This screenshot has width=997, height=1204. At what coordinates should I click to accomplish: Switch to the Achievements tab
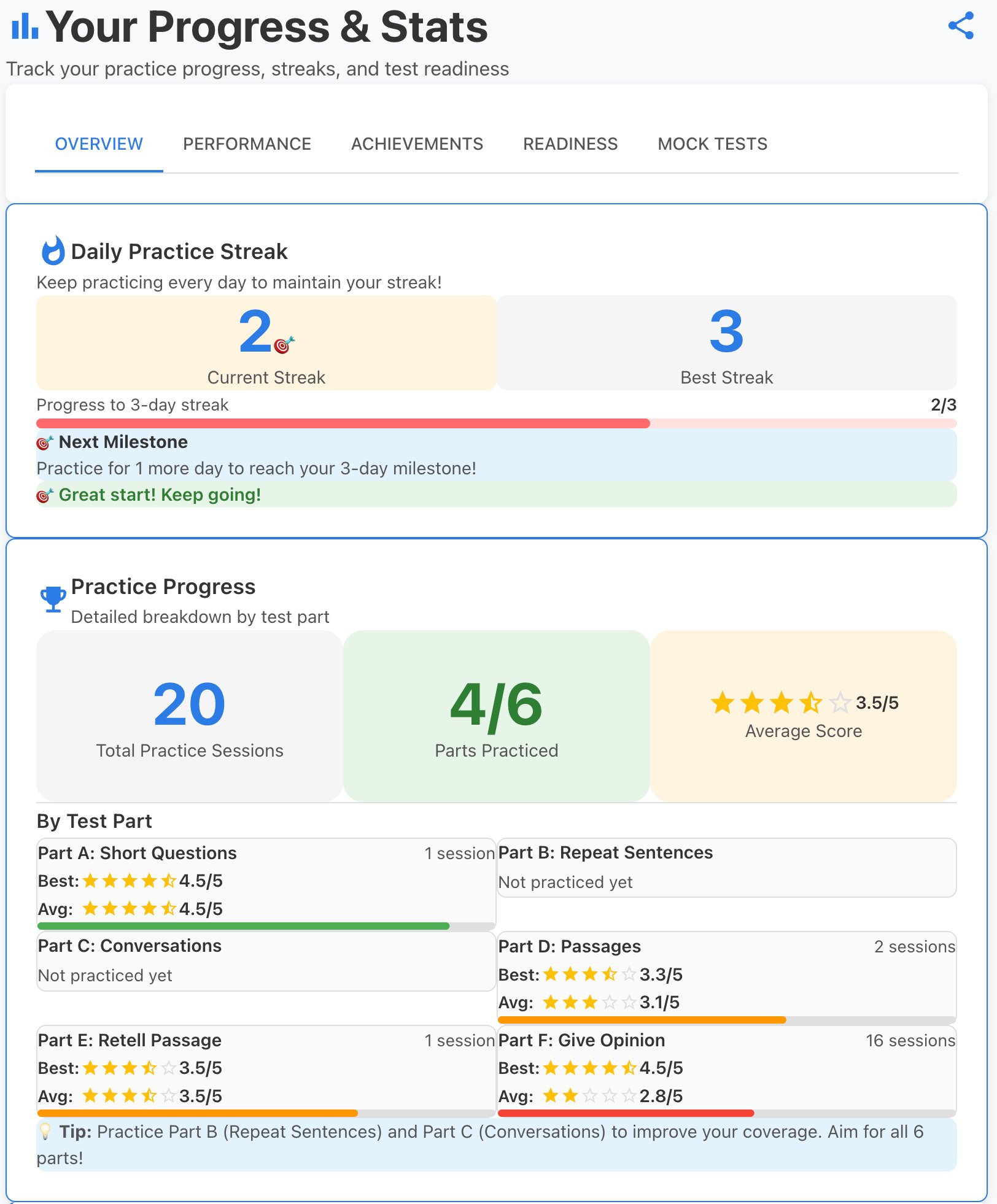pyautogui.click(x=416, y=144)
